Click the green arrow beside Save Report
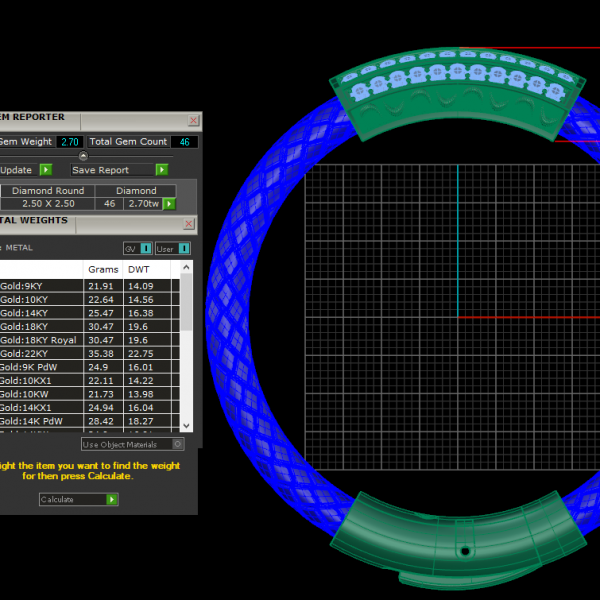Image resolution: width=600 pixels, height=600 pixels. click(161, 170)
